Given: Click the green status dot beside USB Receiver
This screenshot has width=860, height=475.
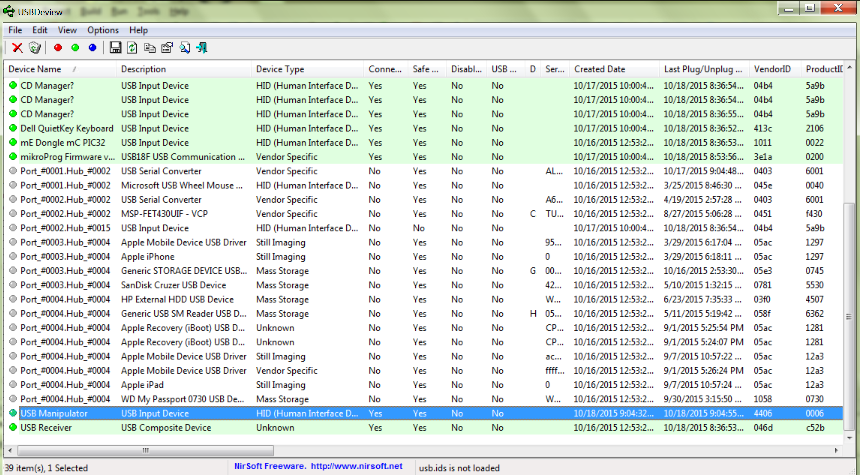Looking at the screenshot, I should coord(13,427).
